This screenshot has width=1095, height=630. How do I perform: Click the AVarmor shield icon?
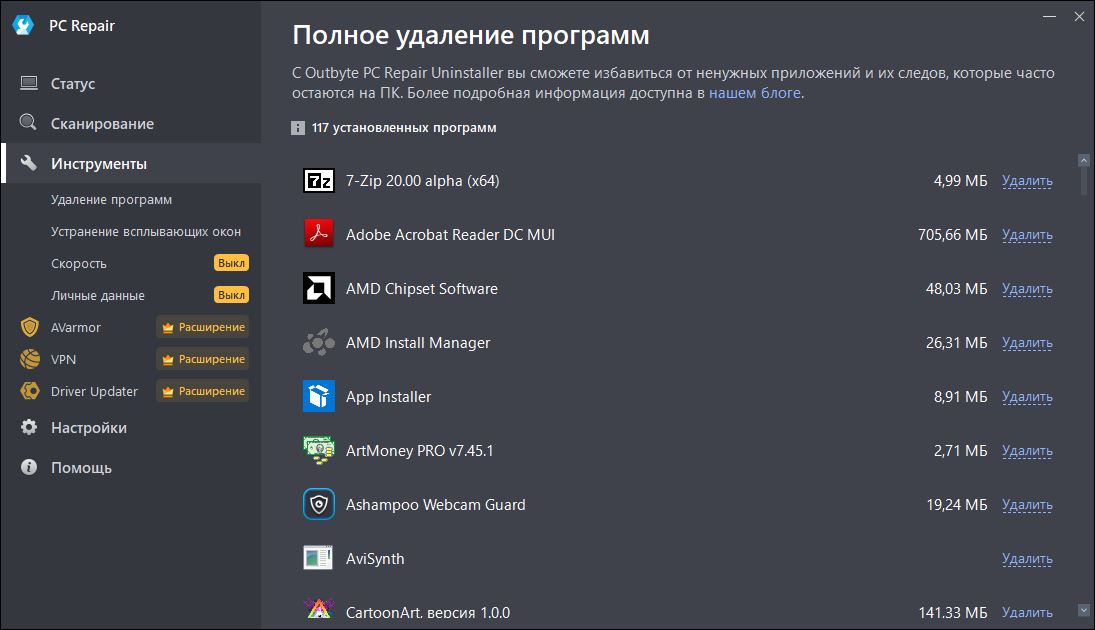[x=29, y=327]
